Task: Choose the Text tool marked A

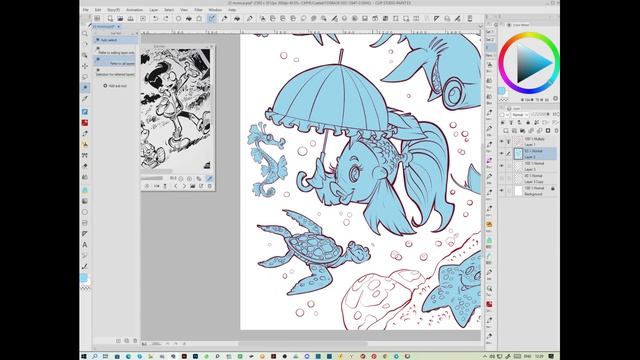Action: (85, 245)
